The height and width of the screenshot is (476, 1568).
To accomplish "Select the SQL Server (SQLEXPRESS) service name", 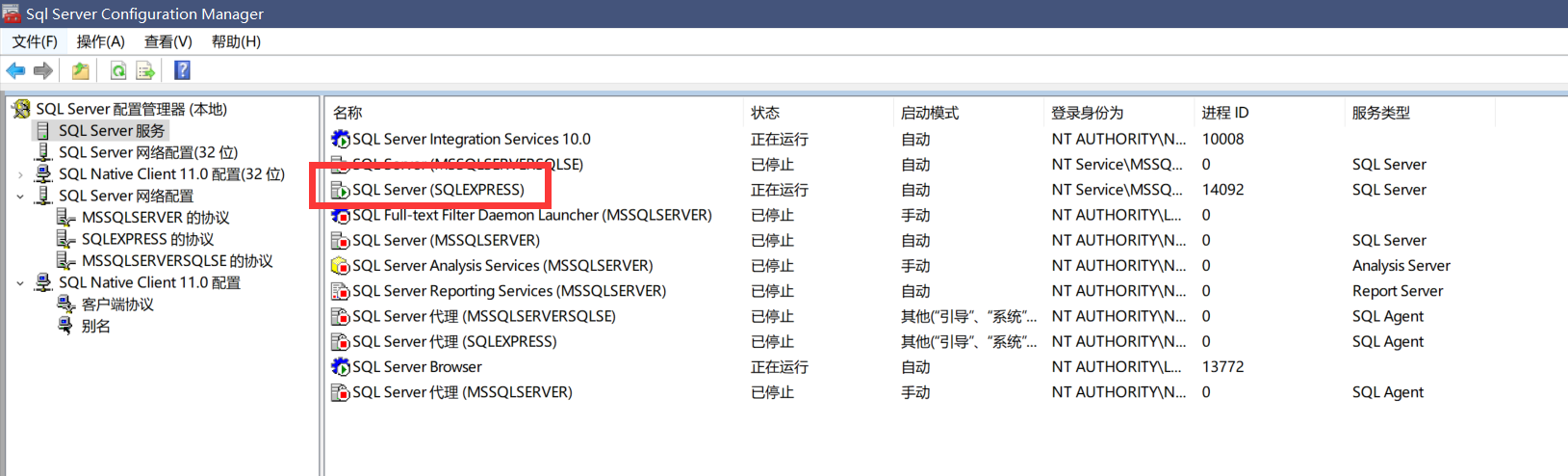I will [438, 190].
